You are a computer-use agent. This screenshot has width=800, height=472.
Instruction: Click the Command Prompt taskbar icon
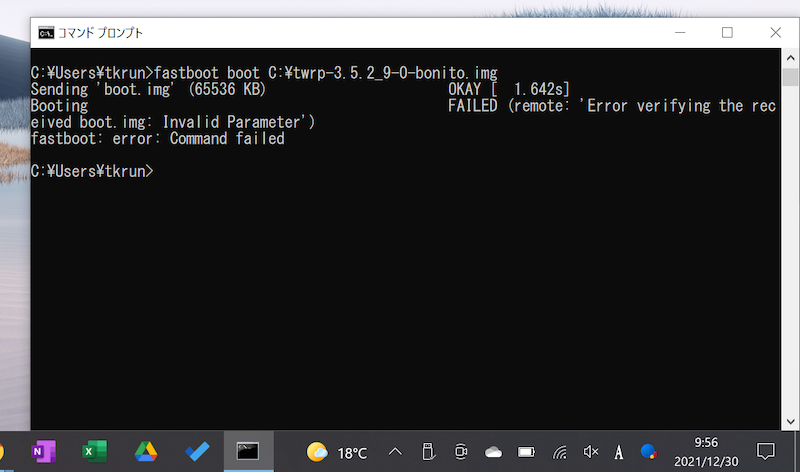248,452
